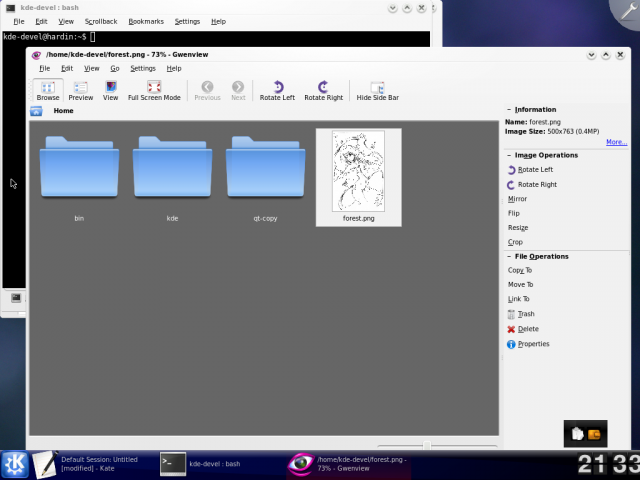Open Bookmarks menu in terminal window

click(x=146, y=21)
